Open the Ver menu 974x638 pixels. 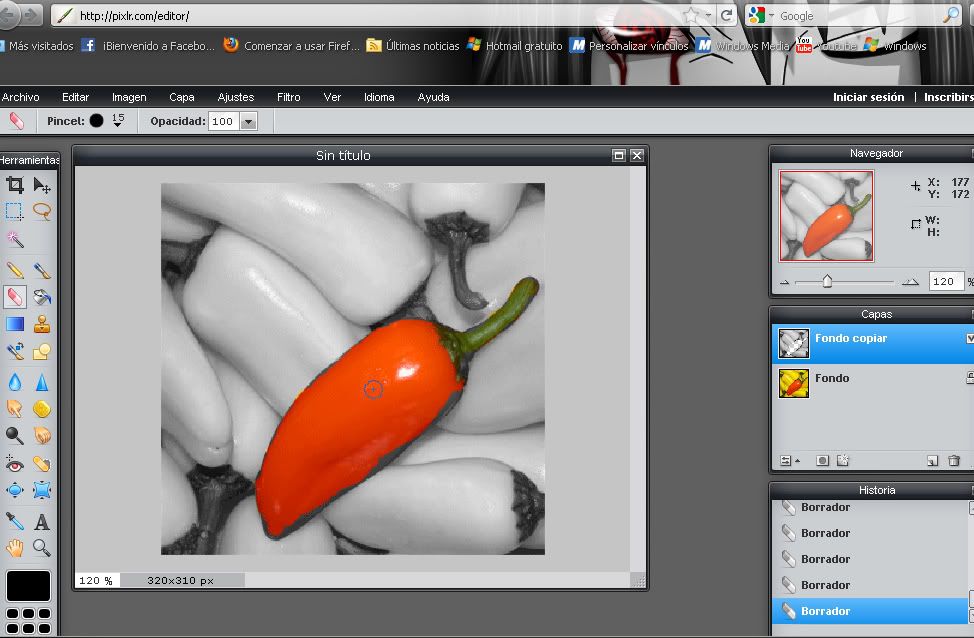[x=332, y=97]
